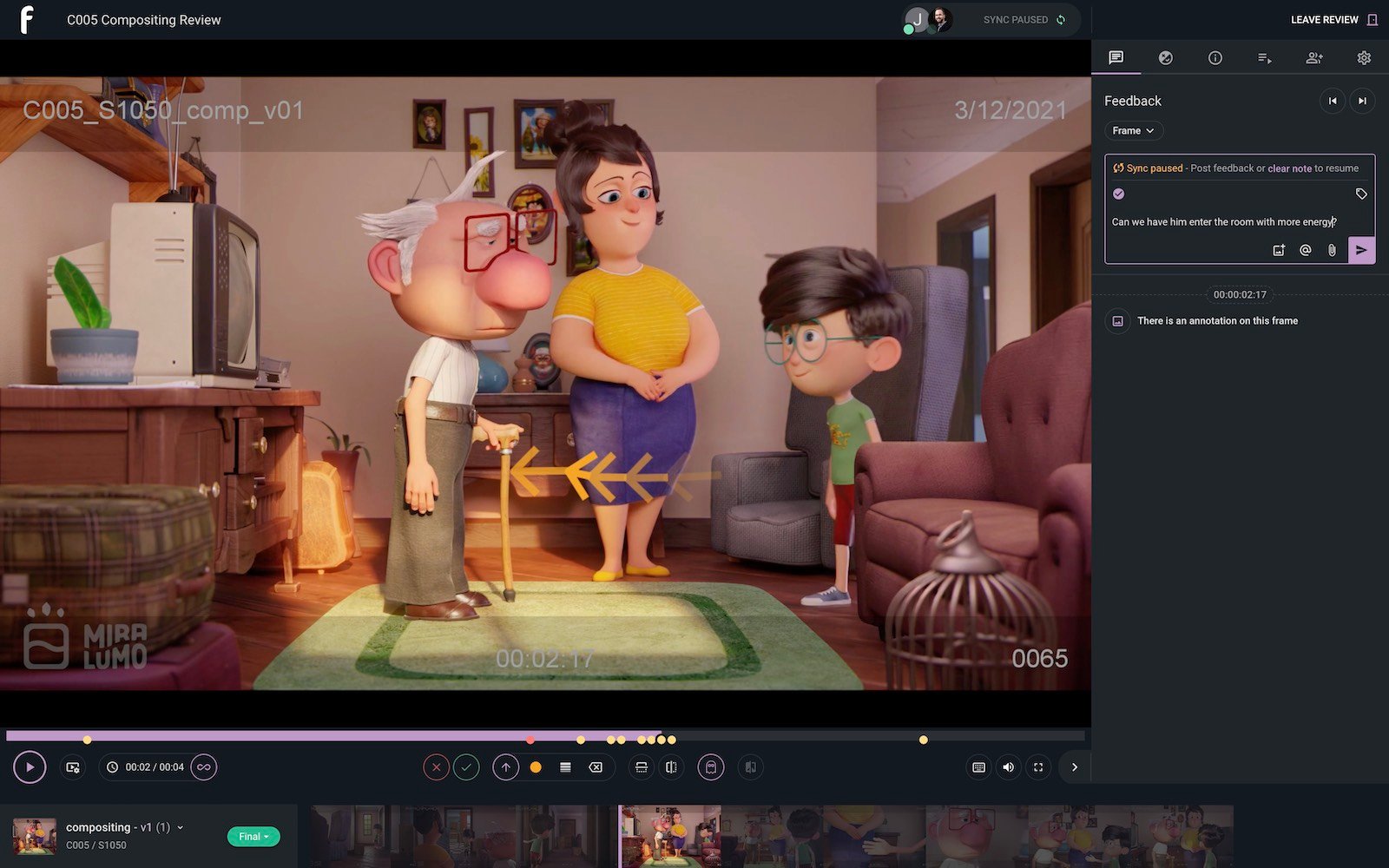Image resolution: width=1389 pixels, height=868 pixels.
Task: Open the settings gear tab
Action: pos(1364,58)
